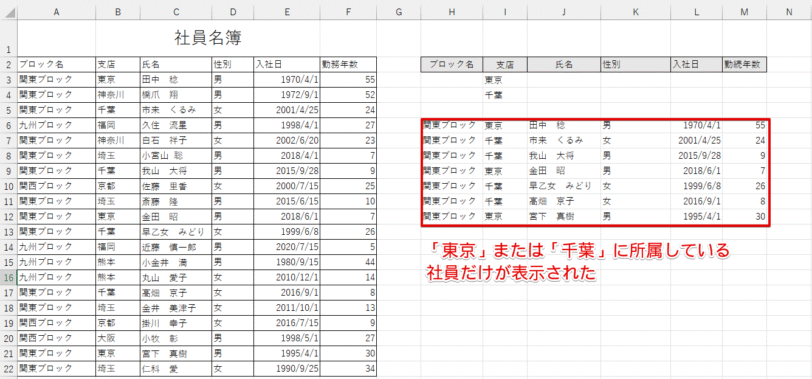
Task: Select the 大阪 branch cell
Action: tap(118, 338)
